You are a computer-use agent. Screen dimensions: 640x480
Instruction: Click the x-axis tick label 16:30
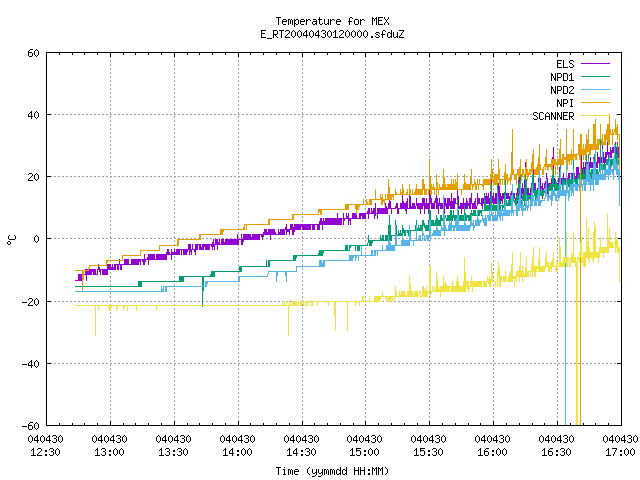pyautogui.click(x=556, y=453)
